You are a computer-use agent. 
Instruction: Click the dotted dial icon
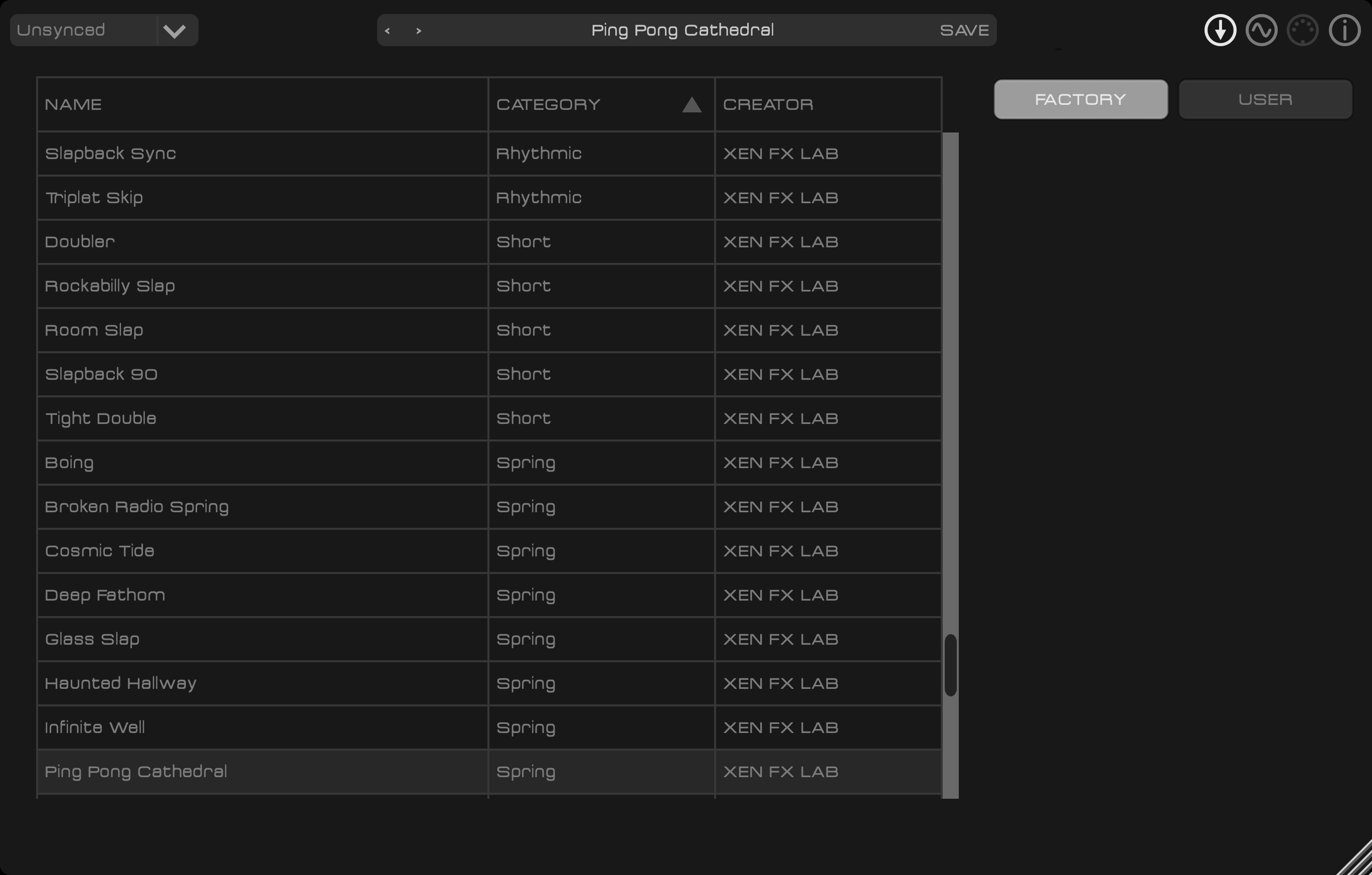coord(1302,30)
